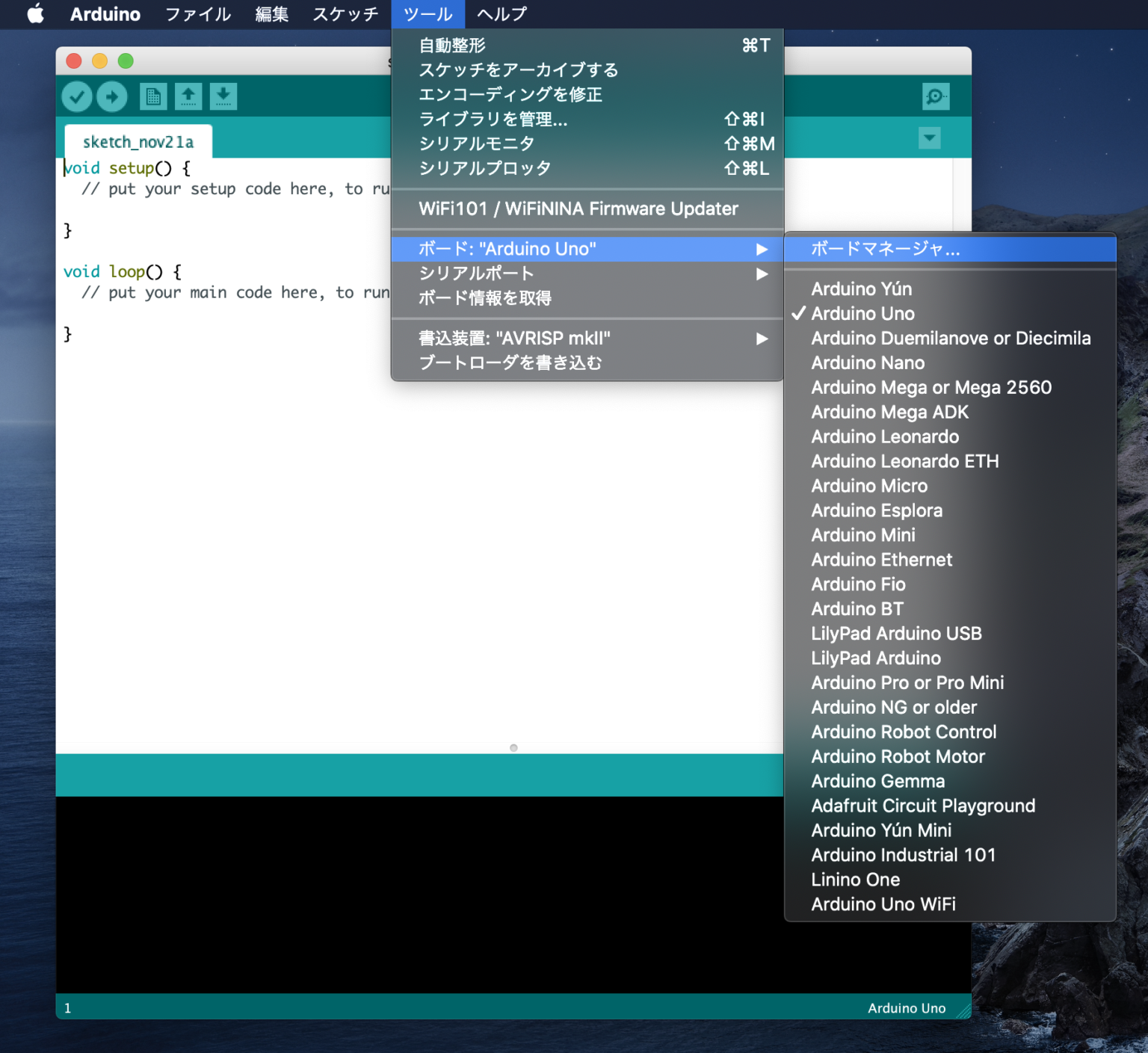The height and width of the screenshot is (1053, 1148).
Task: Select the sketch_nov21a tab
Action: click(137, 141)
